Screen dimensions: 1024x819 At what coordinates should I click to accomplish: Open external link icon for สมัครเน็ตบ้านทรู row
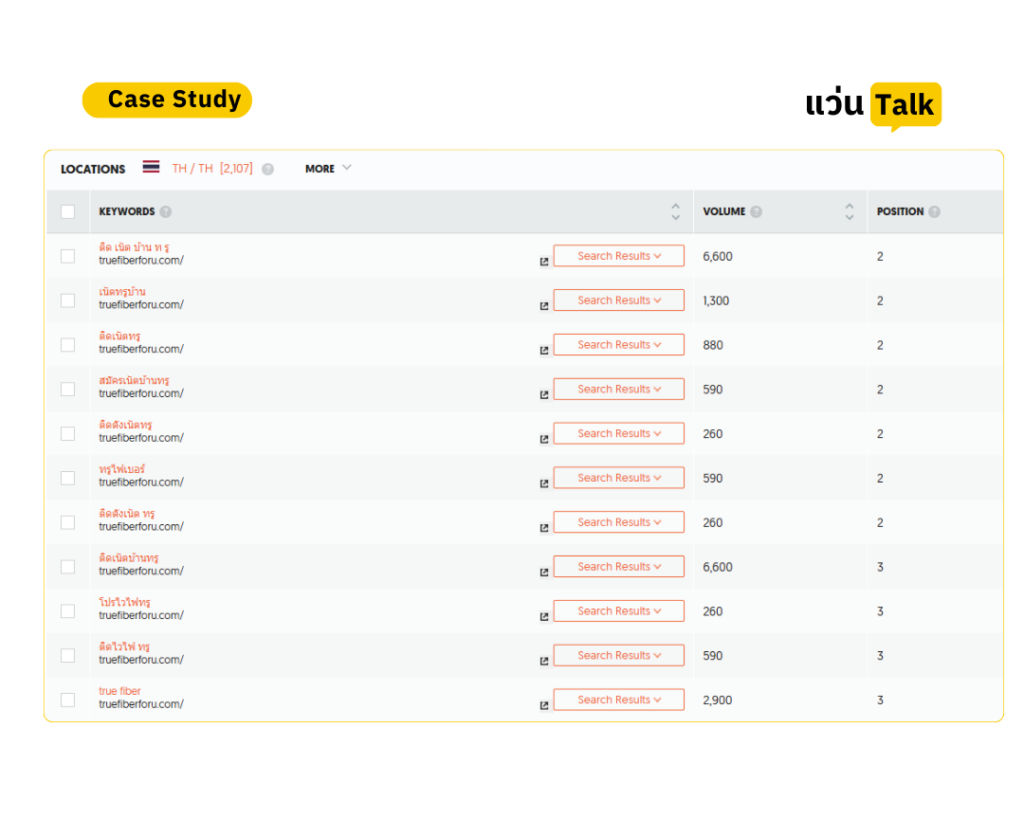click(x=544, y=395)
